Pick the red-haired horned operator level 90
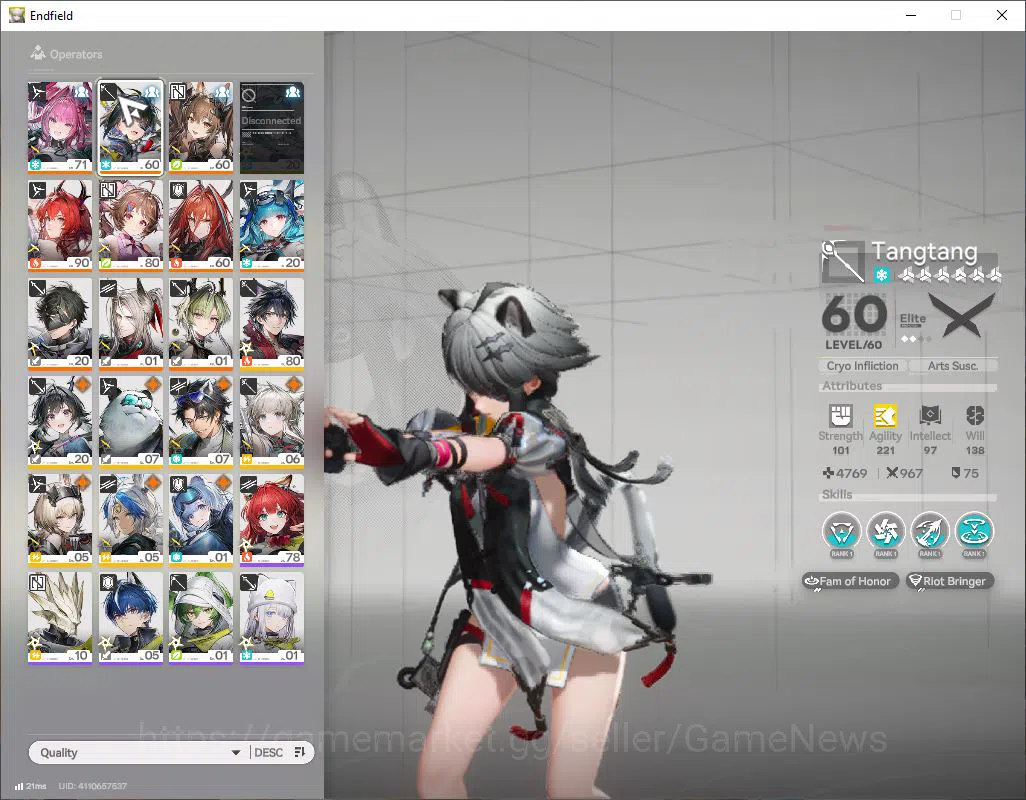 (60, 226)
